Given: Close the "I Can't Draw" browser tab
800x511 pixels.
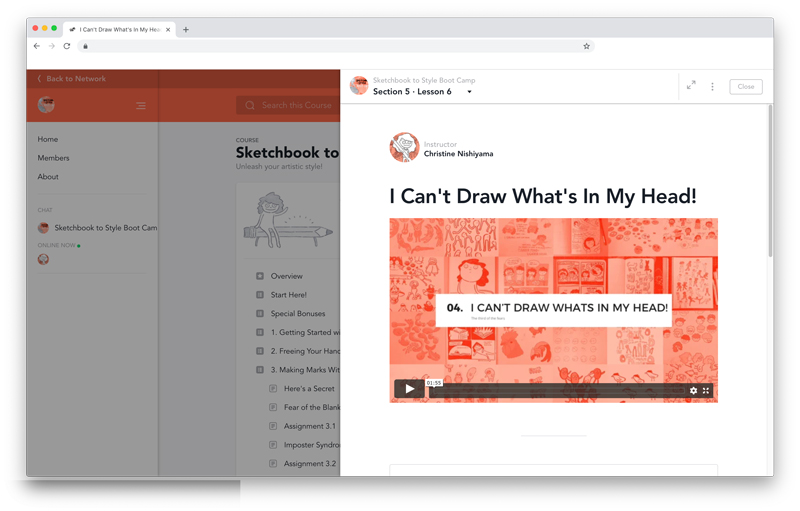Looking at the screenshot, I should coord(168,30).
